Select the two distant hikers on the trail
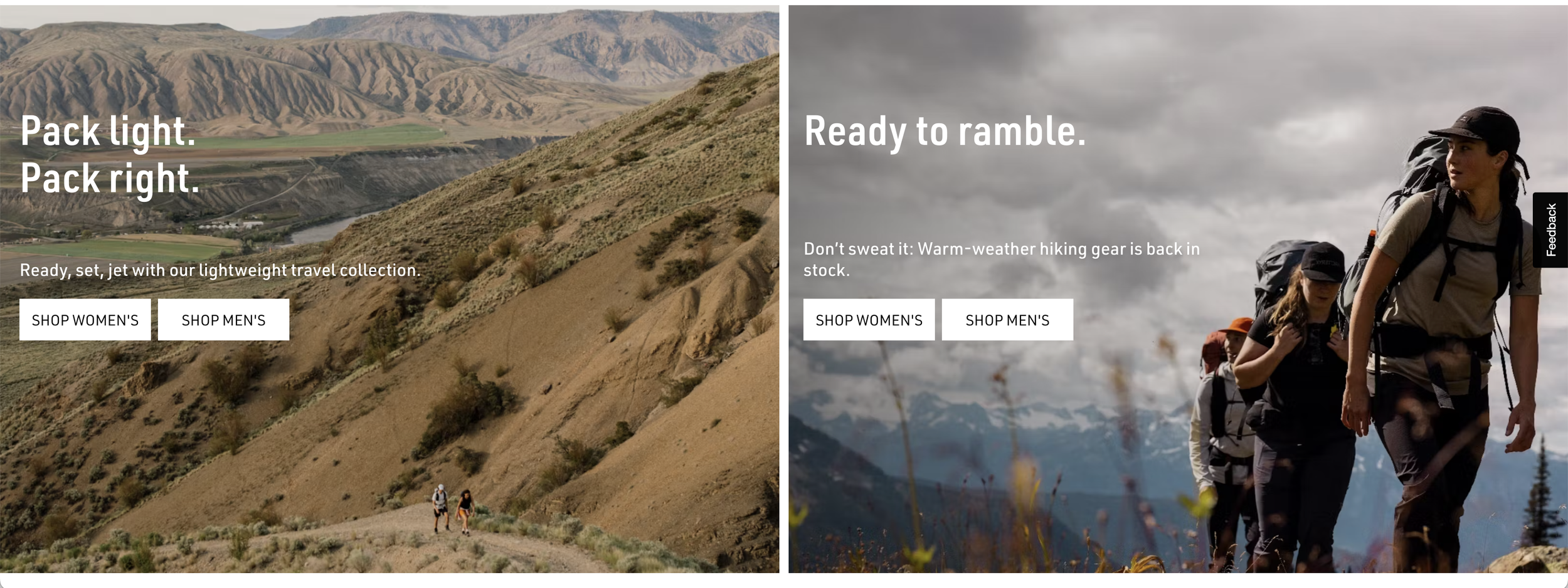 tap(453, 509)
